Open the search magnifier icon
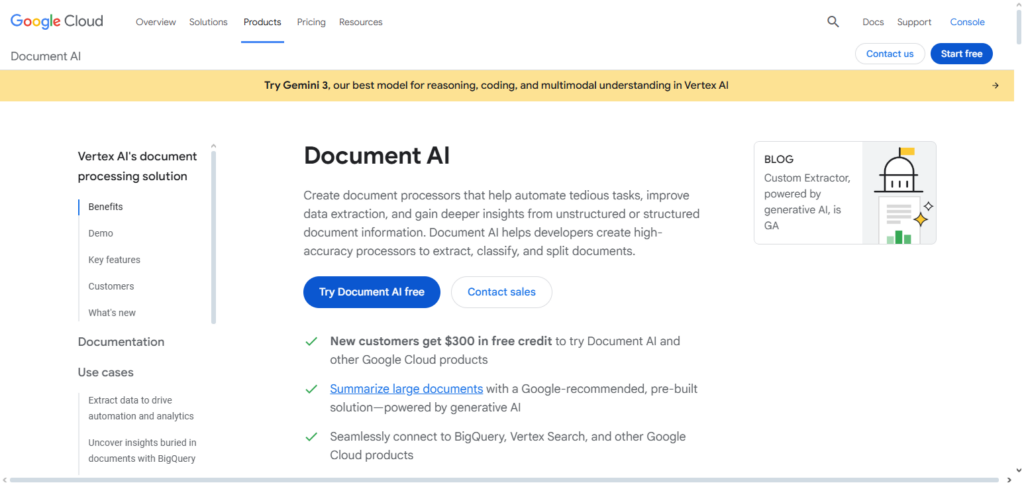The image size is (1024, 485). pos(833,22)
